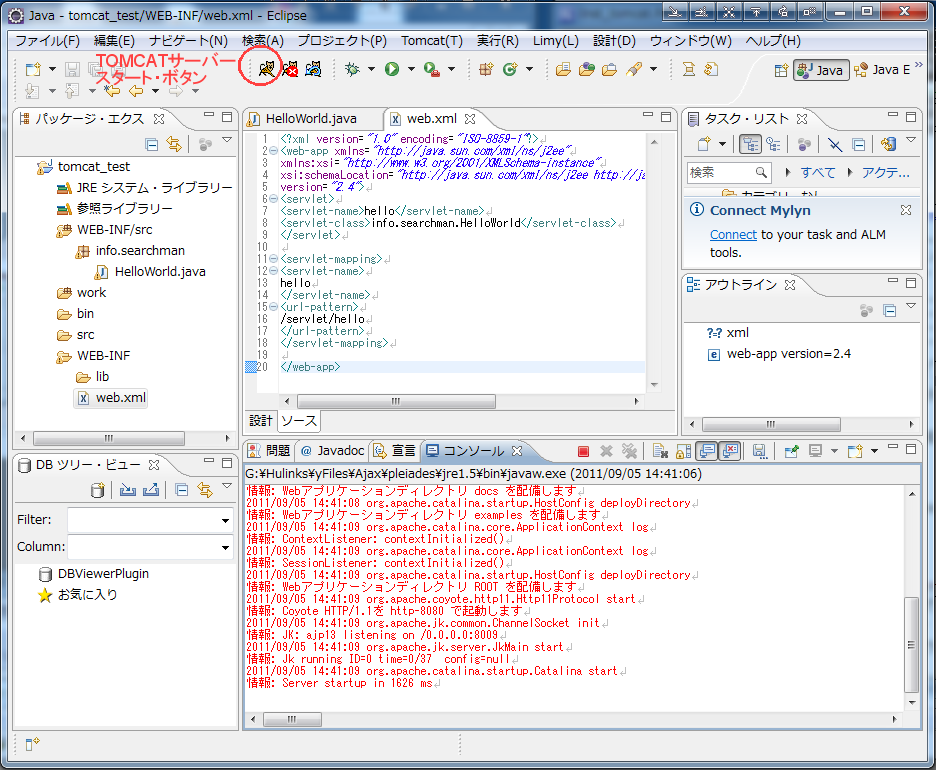The image size is (936, 770).
Task: Click the Open New Console icon
Action: pos(855,451)
